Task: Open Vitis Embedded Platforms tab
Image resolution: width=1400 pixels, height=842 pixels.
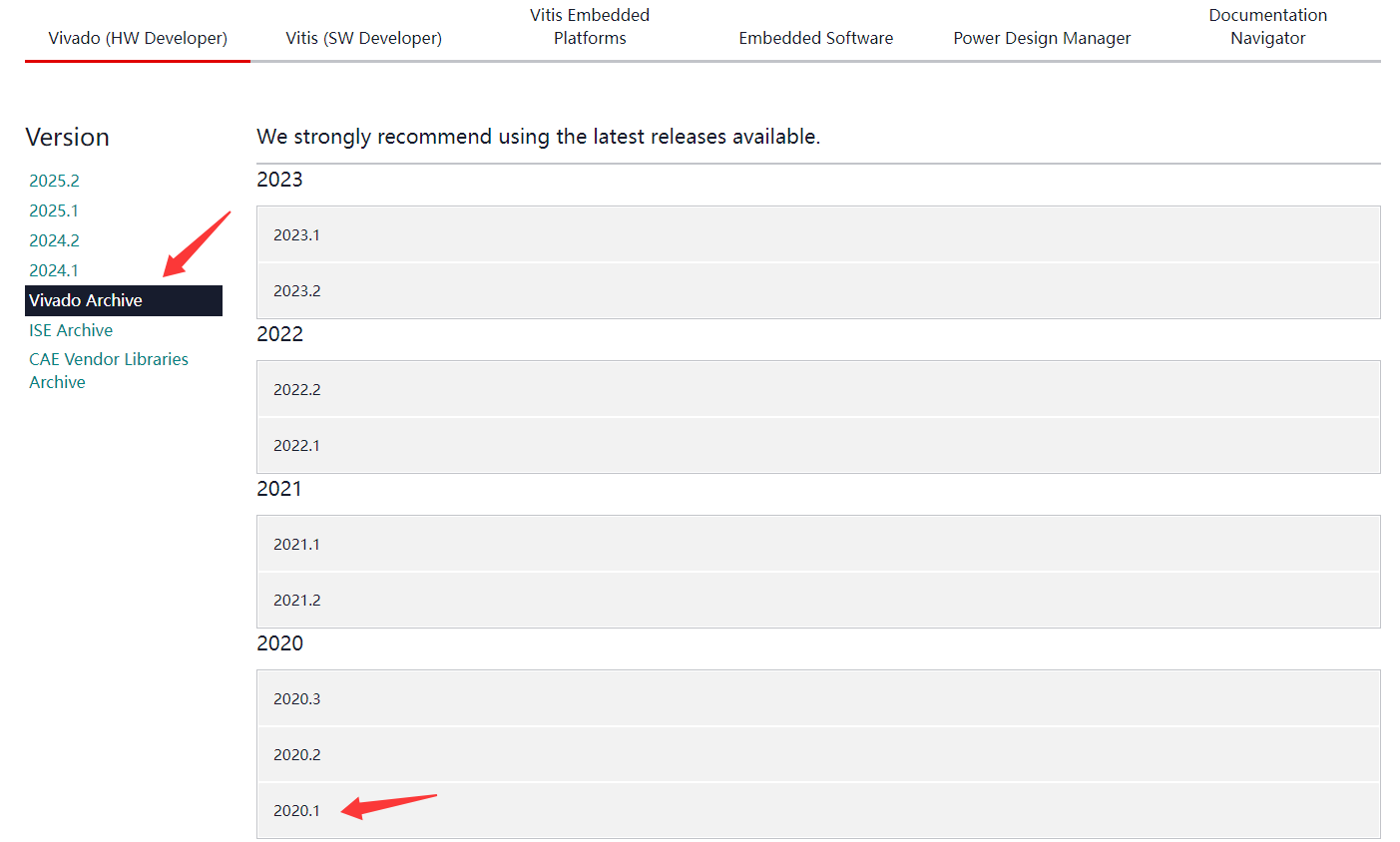Action: (x=590, y=27)
